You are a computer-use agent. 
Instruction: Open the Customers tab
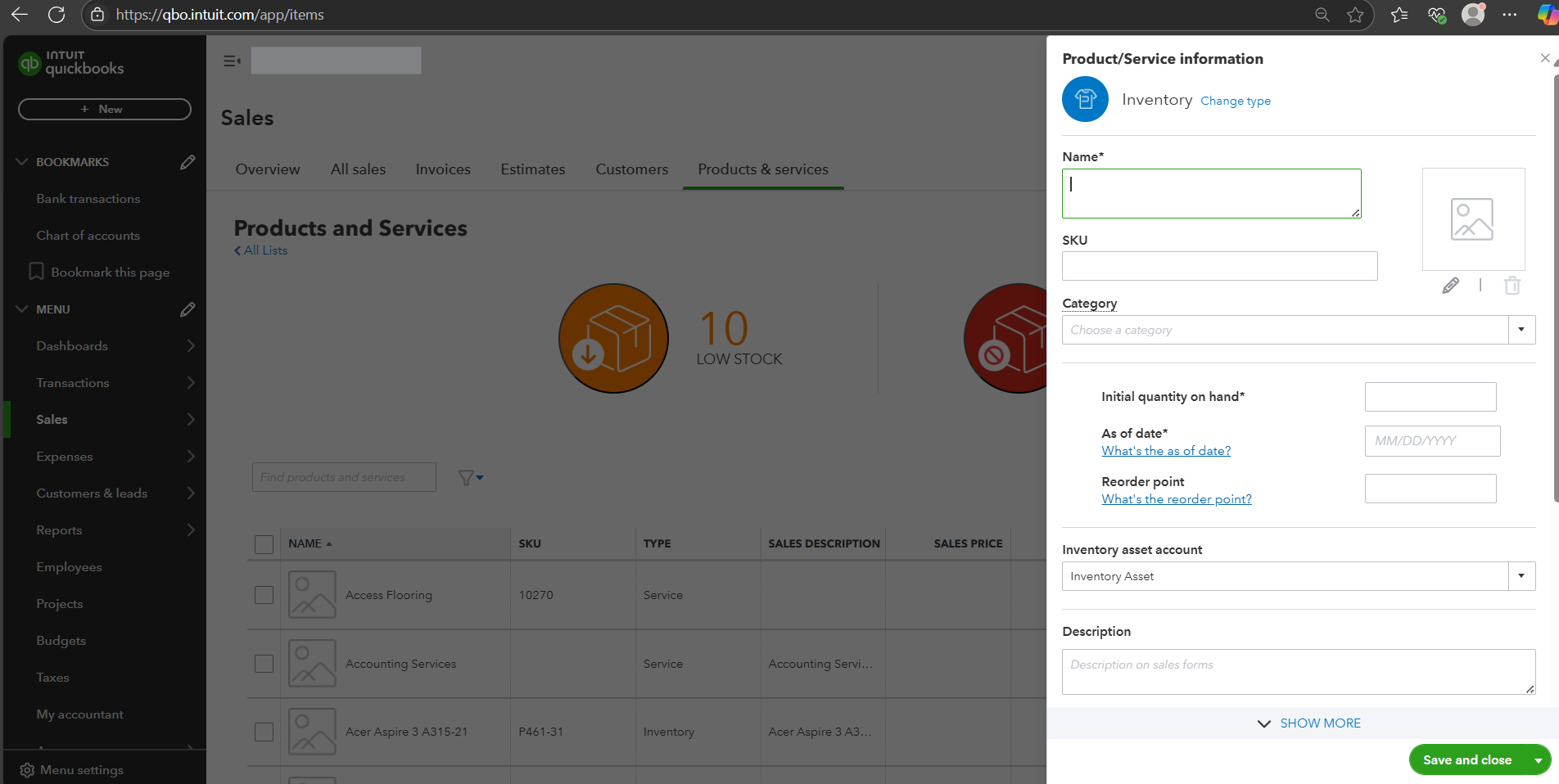click(x=632, y=169)
